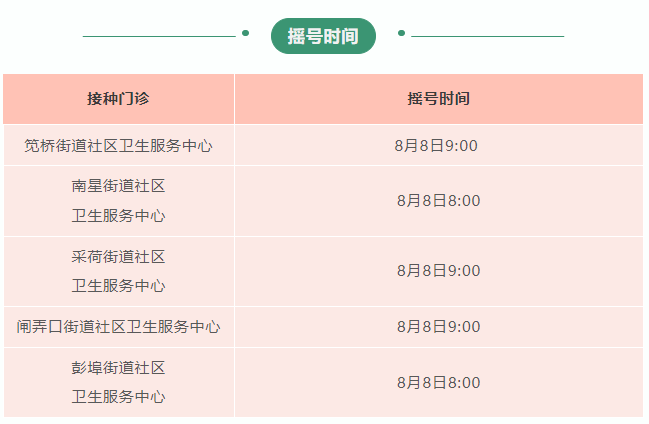Click the green dot left of title badge
The height and width of the screenshot is (424, 649).
pos(245,33)
